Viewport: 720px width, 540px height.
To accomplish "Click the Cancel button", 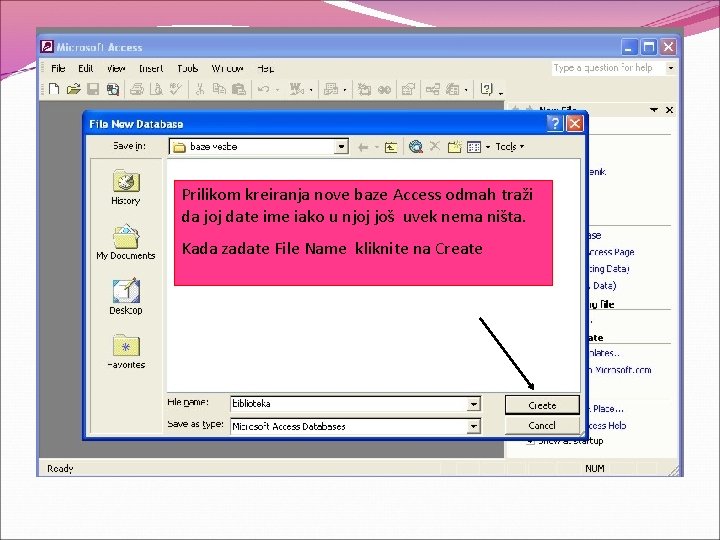I will click(542, 426).
